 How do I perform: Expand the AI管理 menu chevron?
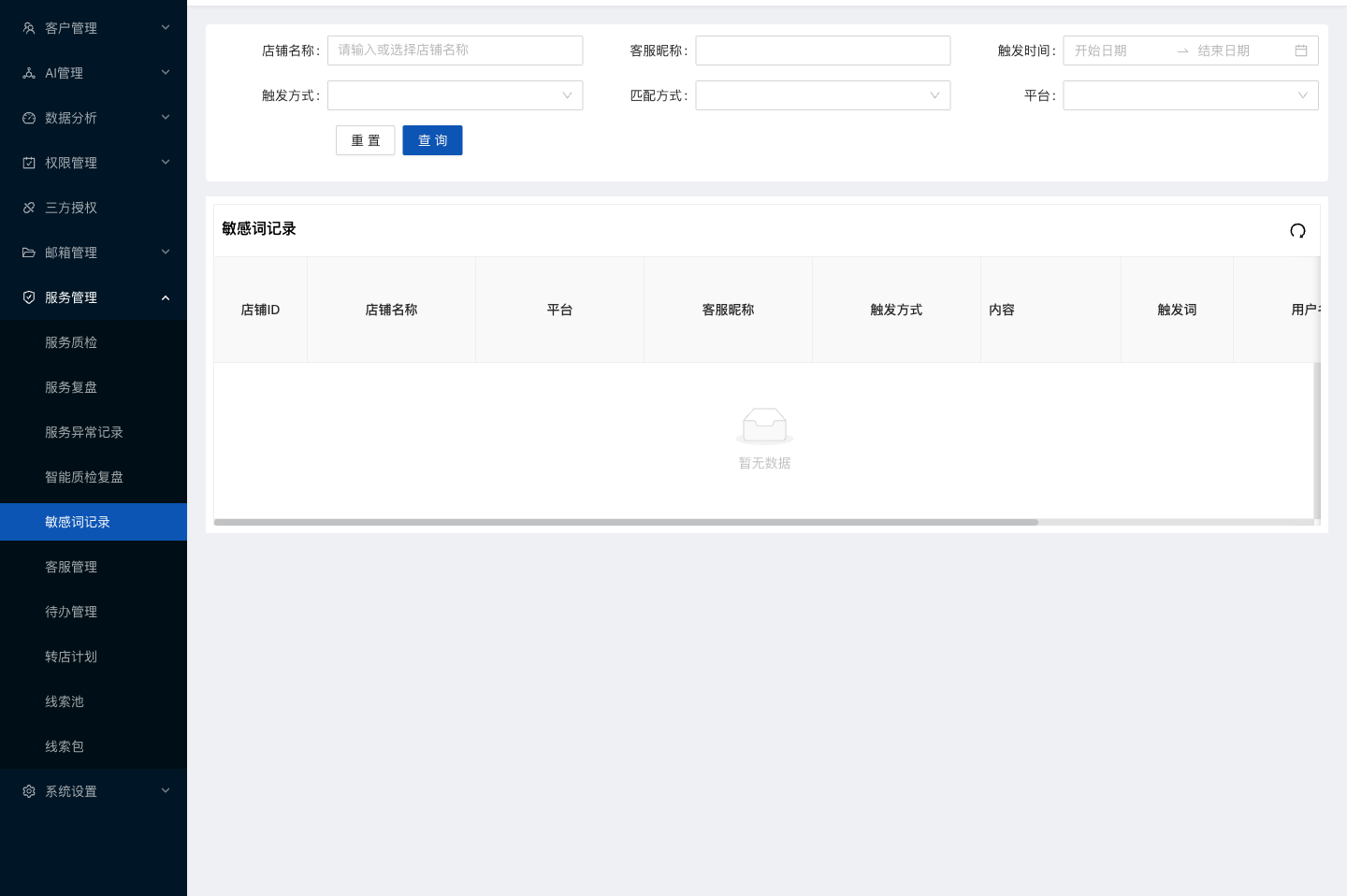tap(166, 73)
